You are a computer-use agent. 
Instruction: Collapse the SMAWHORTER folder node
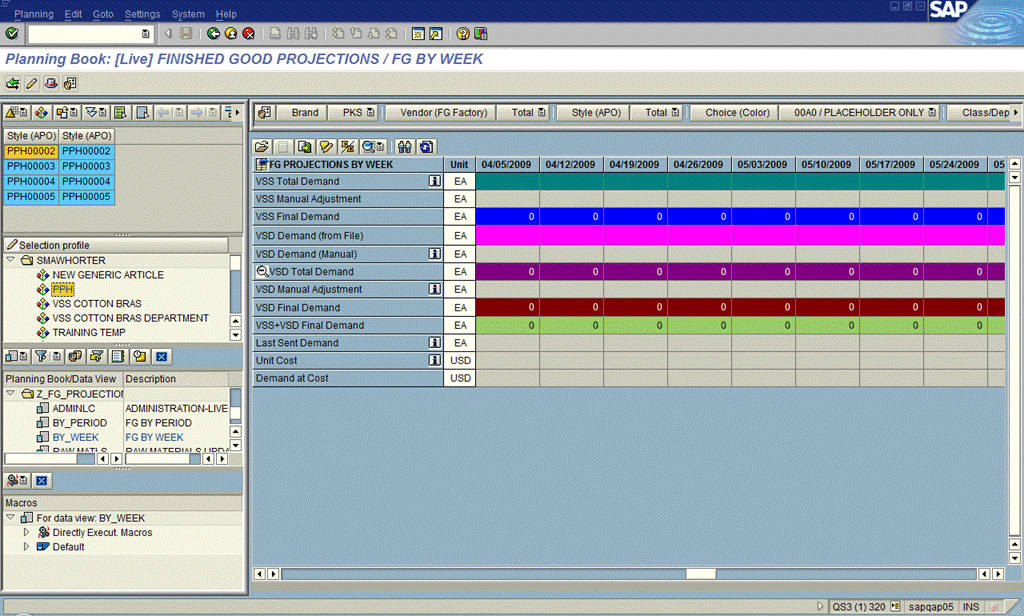point(10,260)
